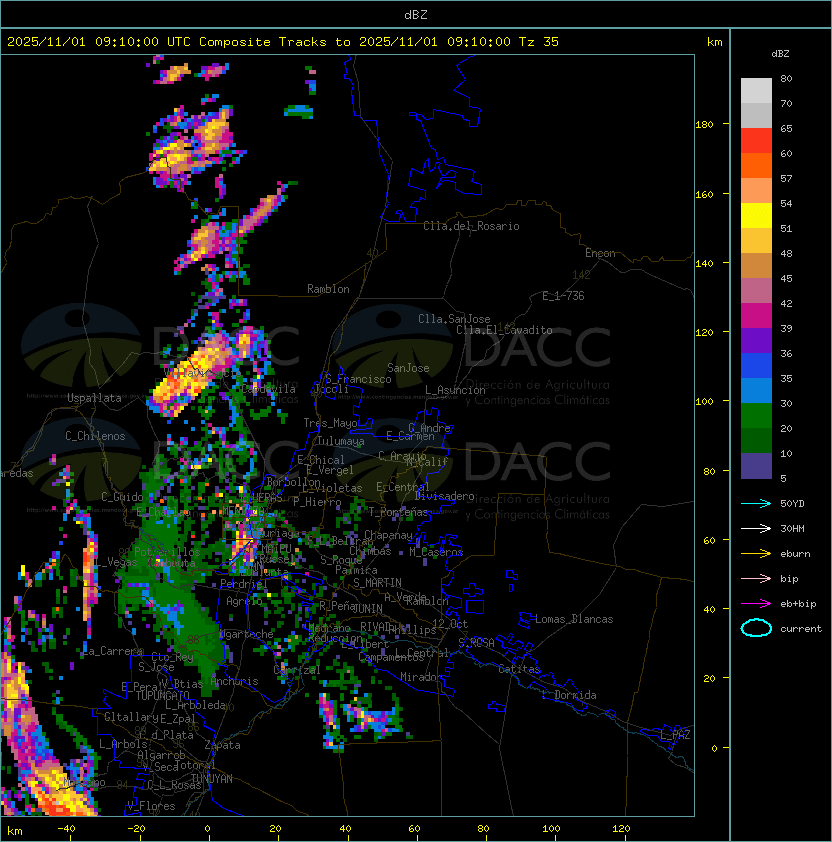Viewport: 832px width, 842px height.
Task: Click the 'L_PAZ' map label
Action: pos(675,735)
